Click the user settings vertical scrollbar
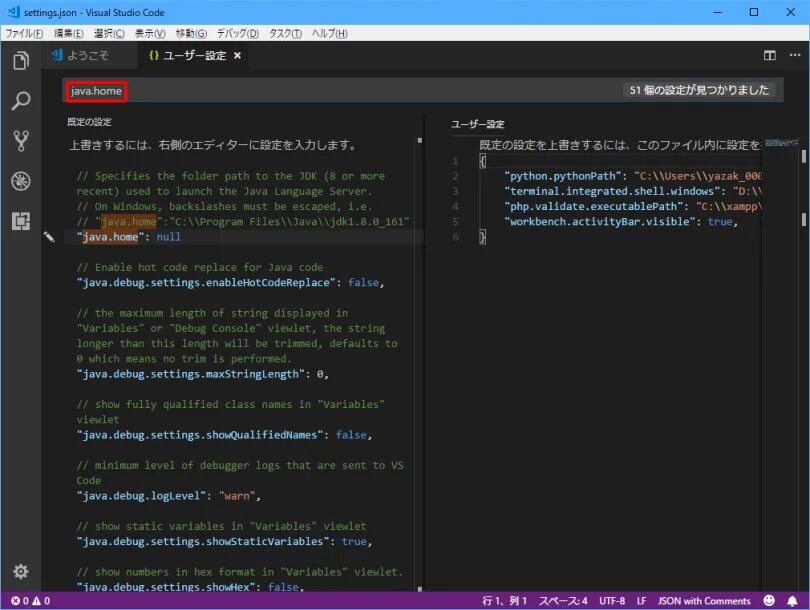Viewport: 810px width, 610px height. click(804, 364)
